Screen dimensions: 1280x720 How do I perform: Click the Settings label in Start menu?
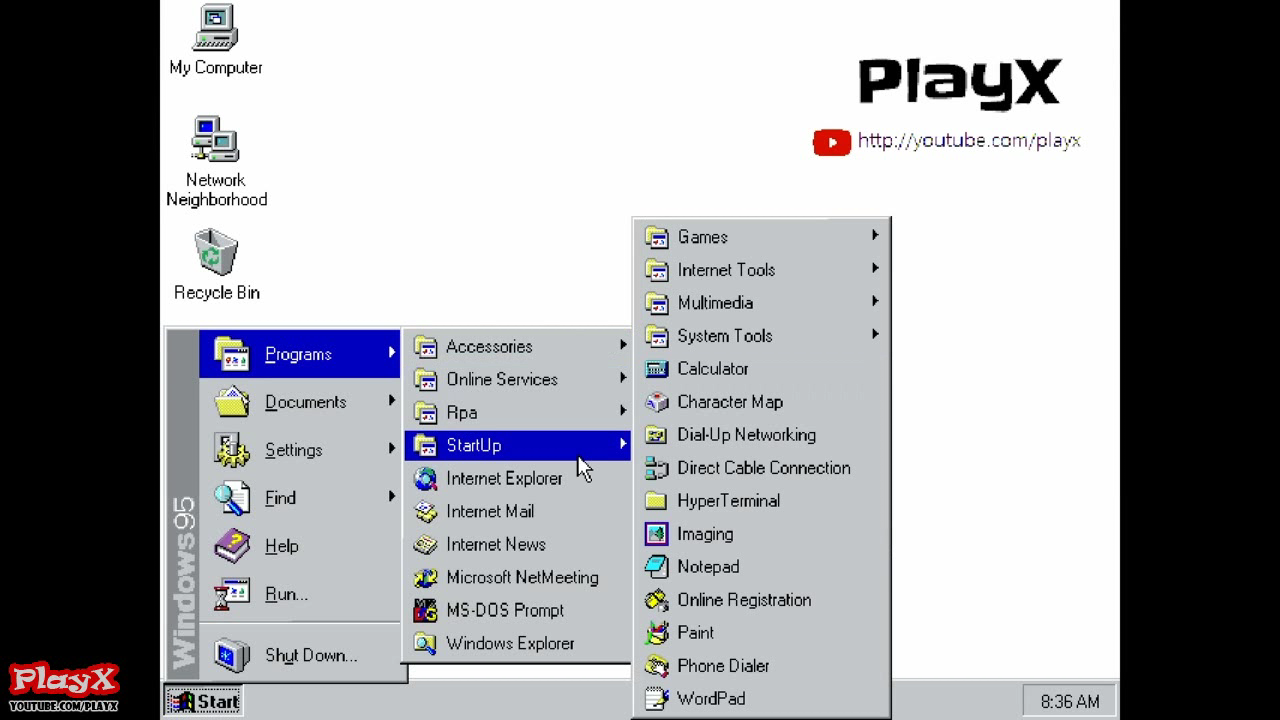pyautogui.click(x=293, y=450)
